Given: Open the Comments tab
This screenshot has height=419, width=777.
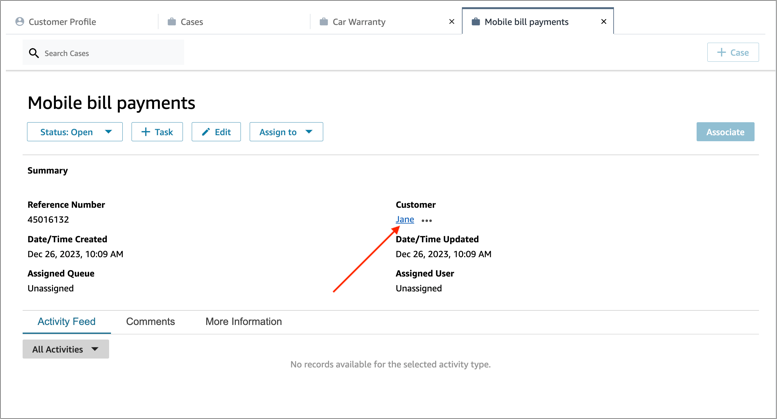Looking at the screenshot, I should (x=150, y=322).
